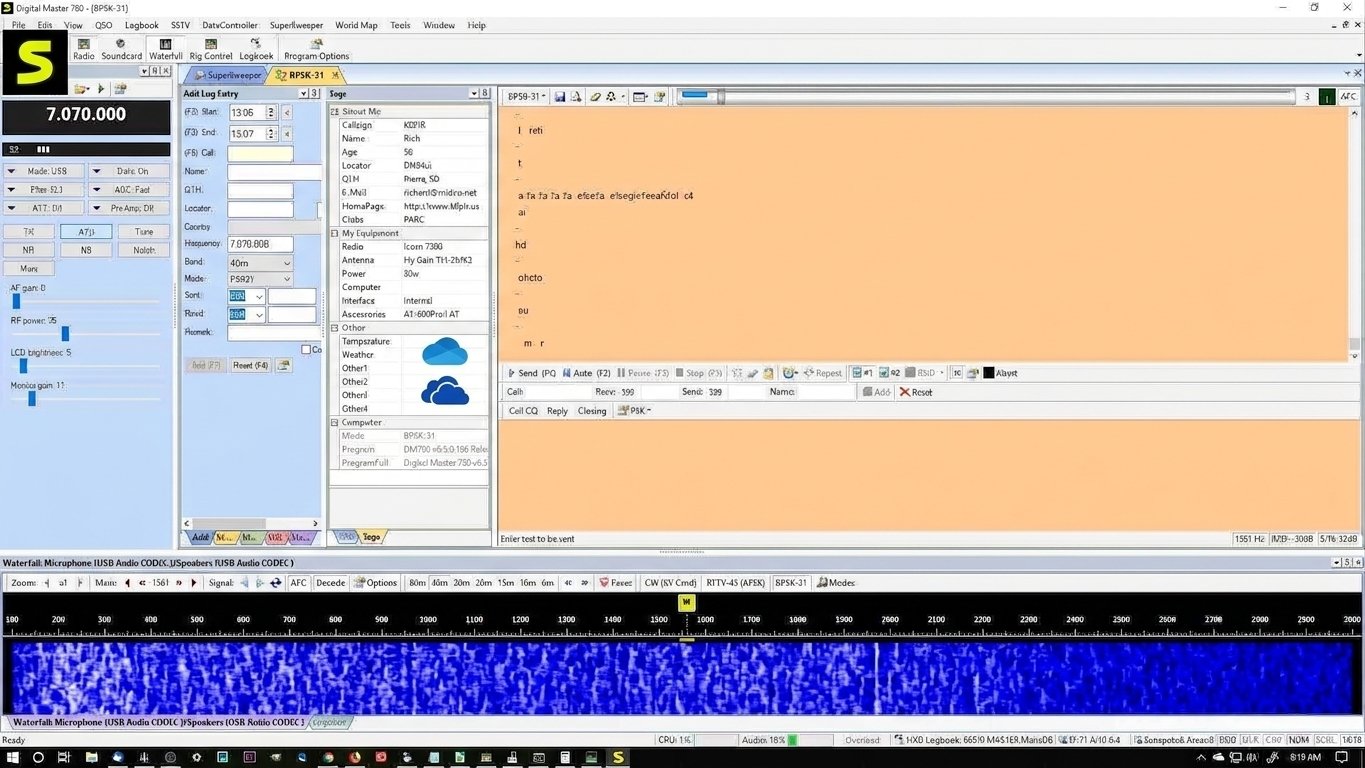The image size is (1365, 768).
Task: Open the Band 40m combo box
Action: pyautogui.click(x=260, y=263)
